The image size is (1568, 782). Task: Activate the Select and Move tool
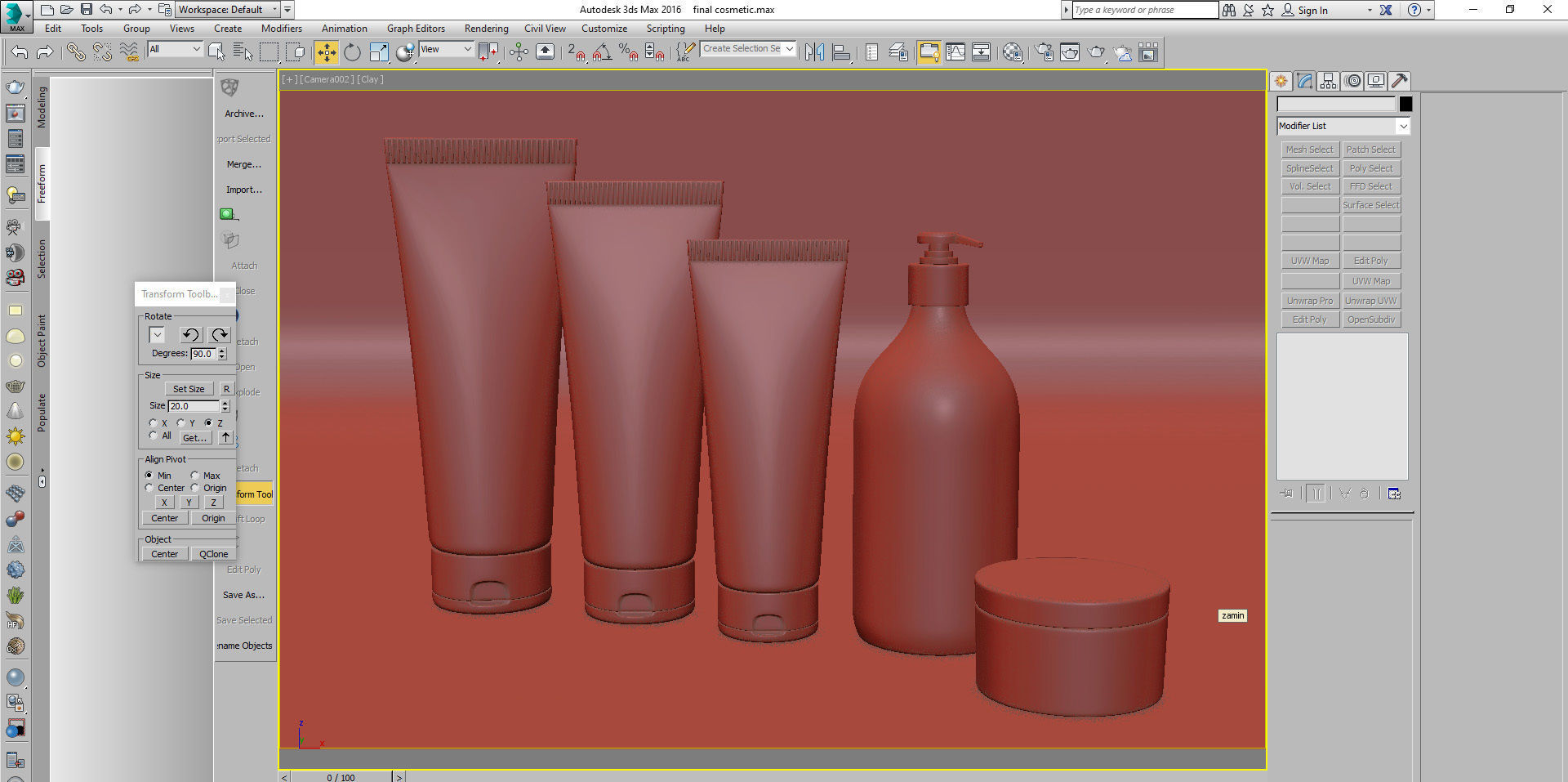(x=326, y=52)
